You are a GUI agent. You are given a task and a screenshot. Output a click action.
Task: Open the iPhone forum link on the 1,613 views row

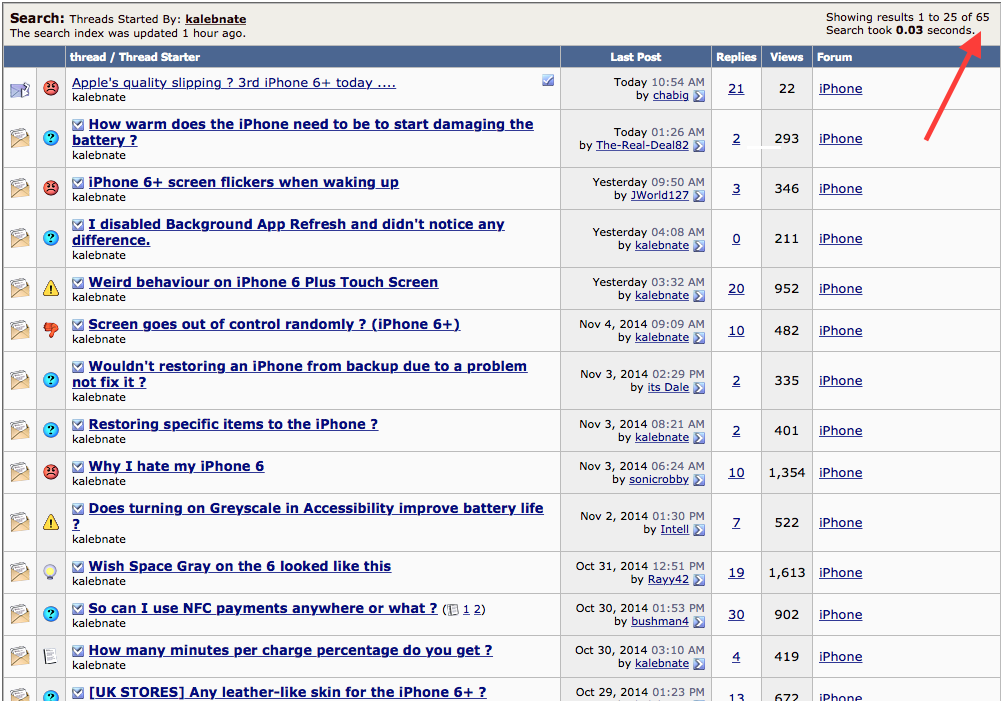[840, 573]
